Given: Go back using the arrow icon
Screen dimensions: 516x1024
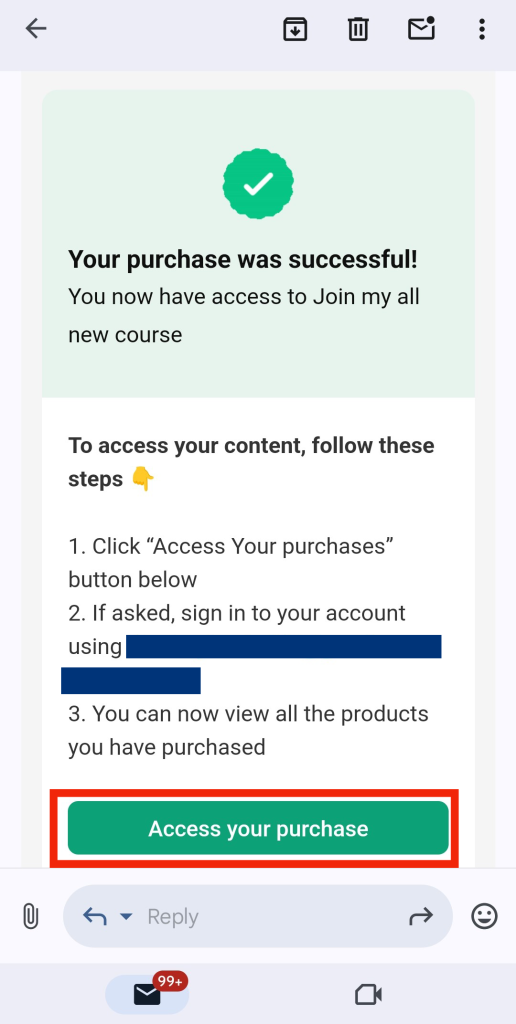Looking at the screenshot, I should tap(36, 29).
